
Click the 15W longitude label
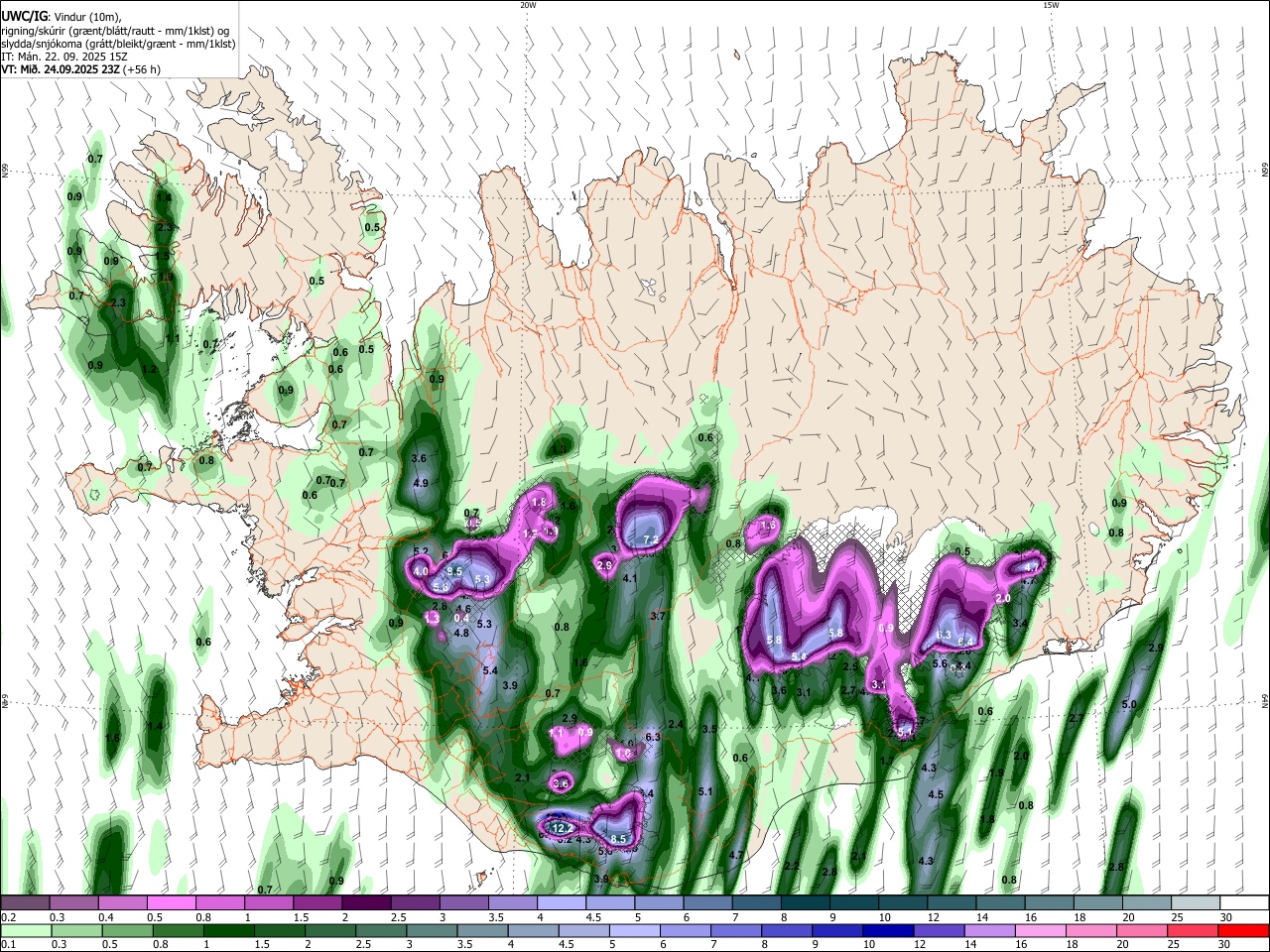point(1051,5)
